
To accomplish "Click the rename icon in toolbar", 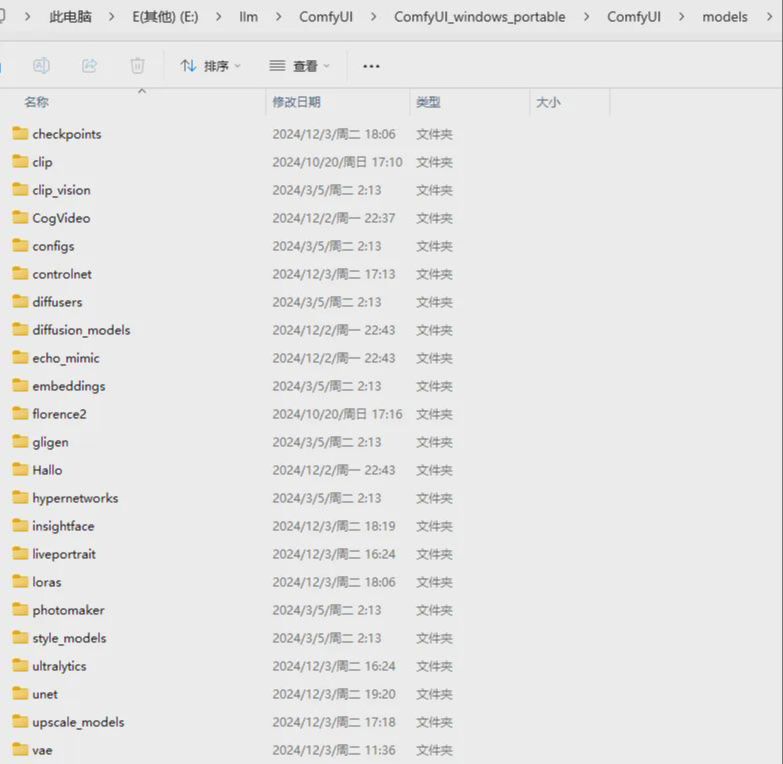I will click(x=41, y=65).
